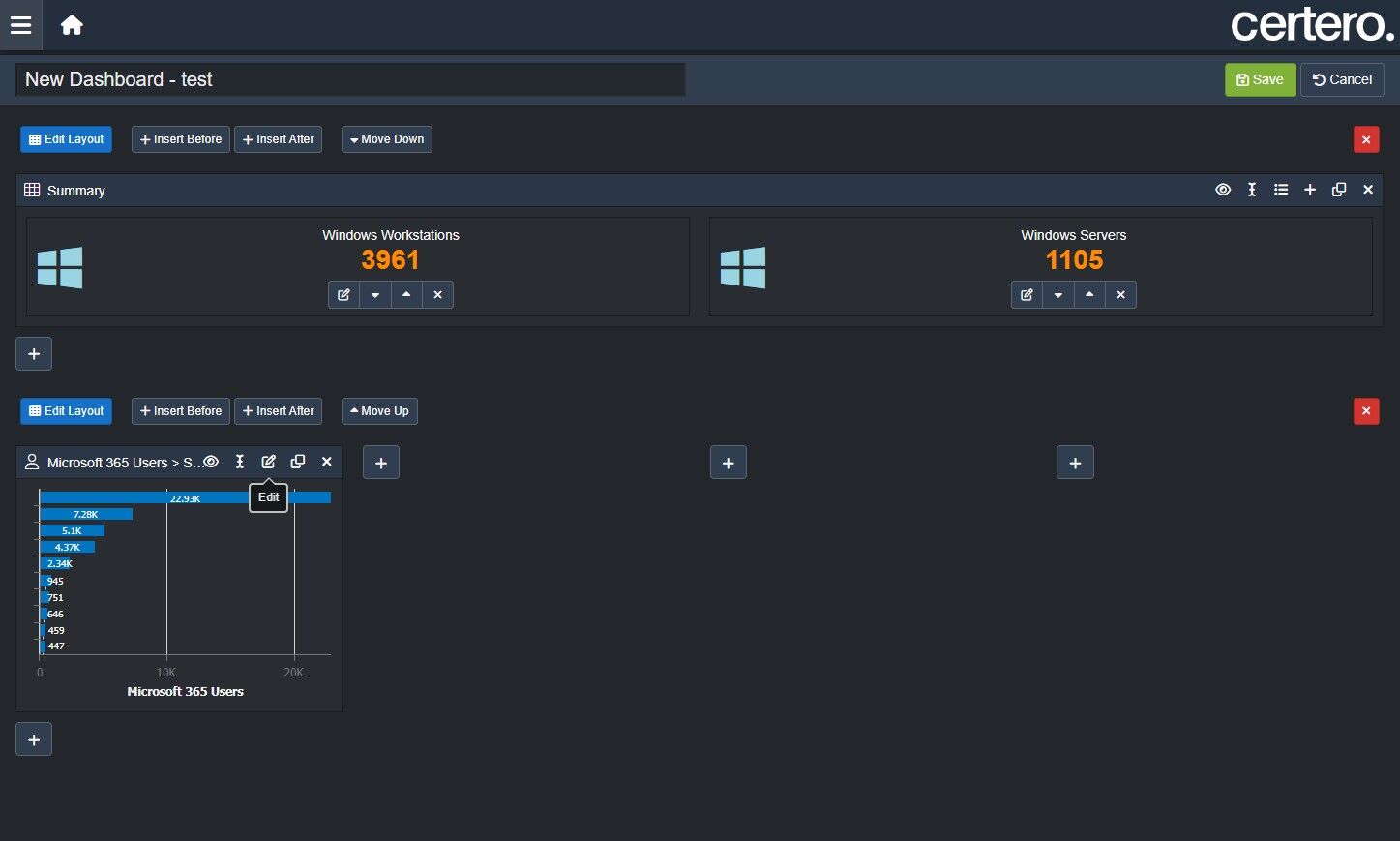Edit the Windows Servers tile

[1027, 295]
